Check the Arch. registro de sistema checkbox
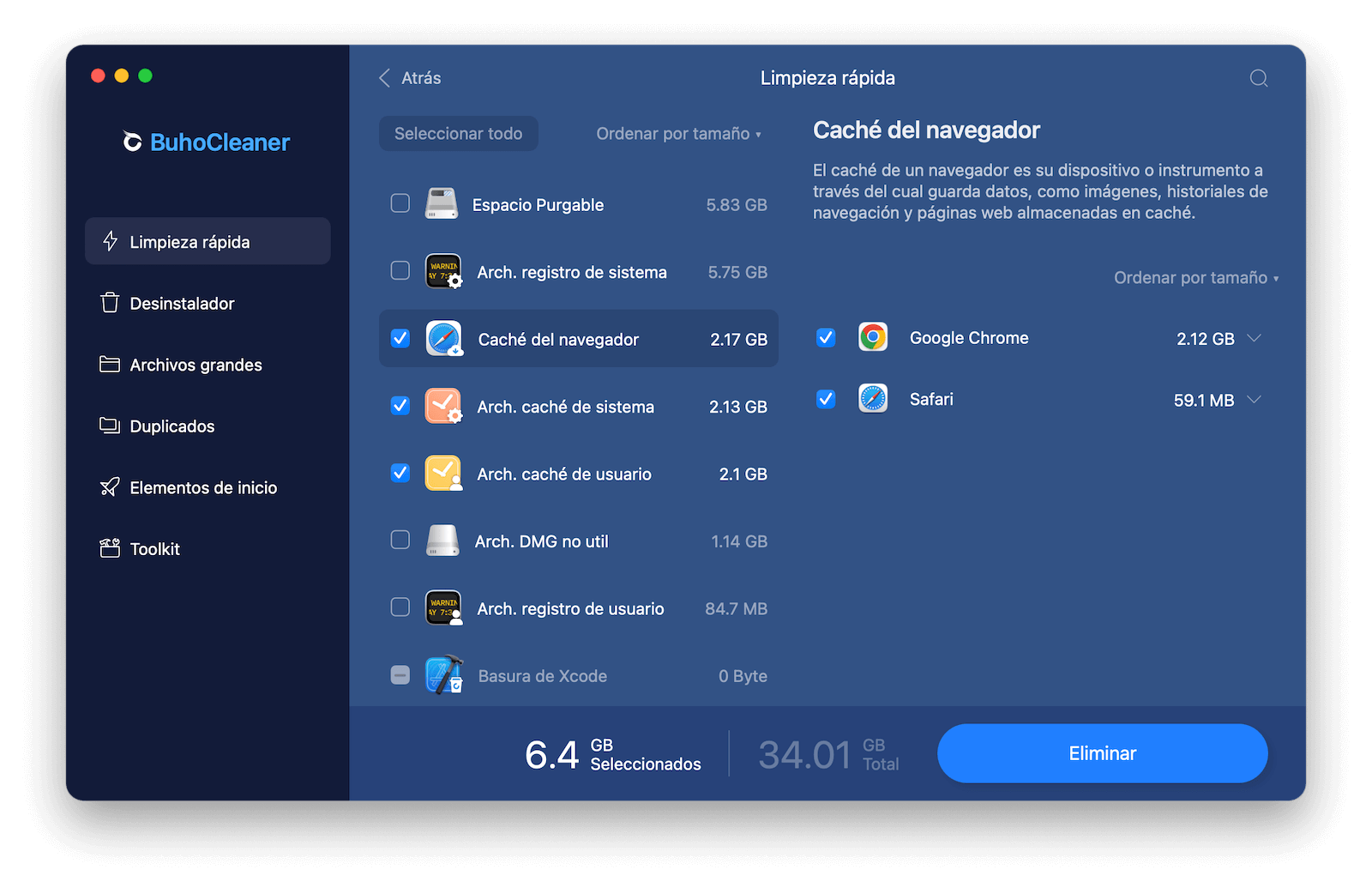Screen dimensions: 1372x888 [x=400, y=271]
